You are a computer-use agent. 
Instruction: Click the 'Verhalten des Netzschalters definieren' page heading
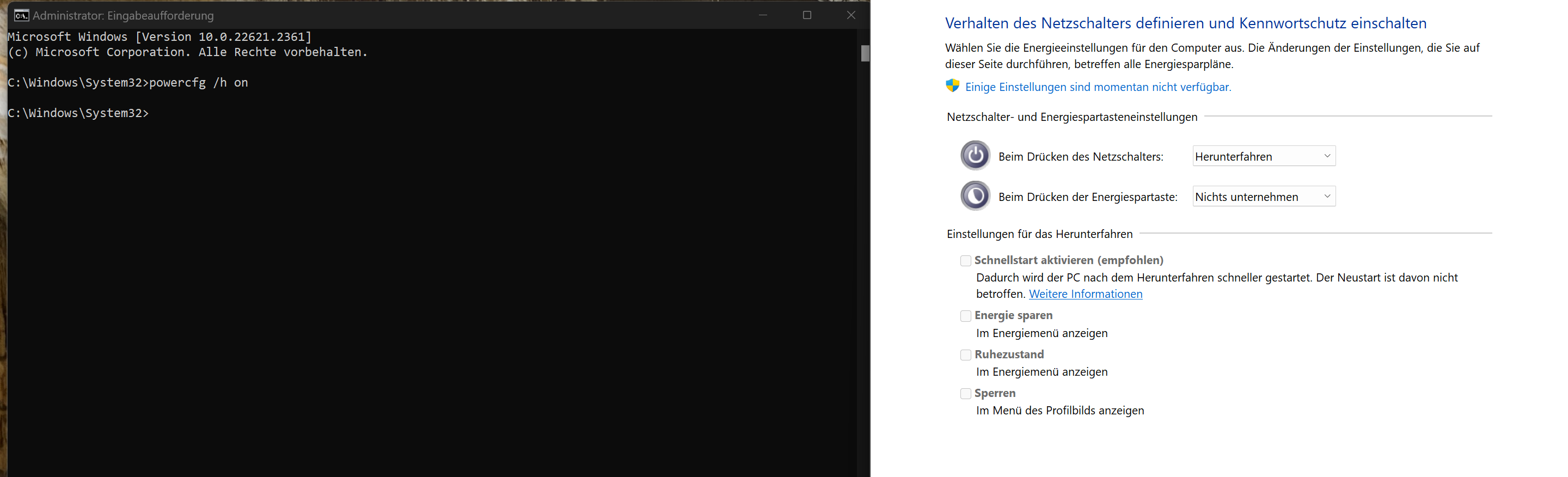coord(1185,23)
